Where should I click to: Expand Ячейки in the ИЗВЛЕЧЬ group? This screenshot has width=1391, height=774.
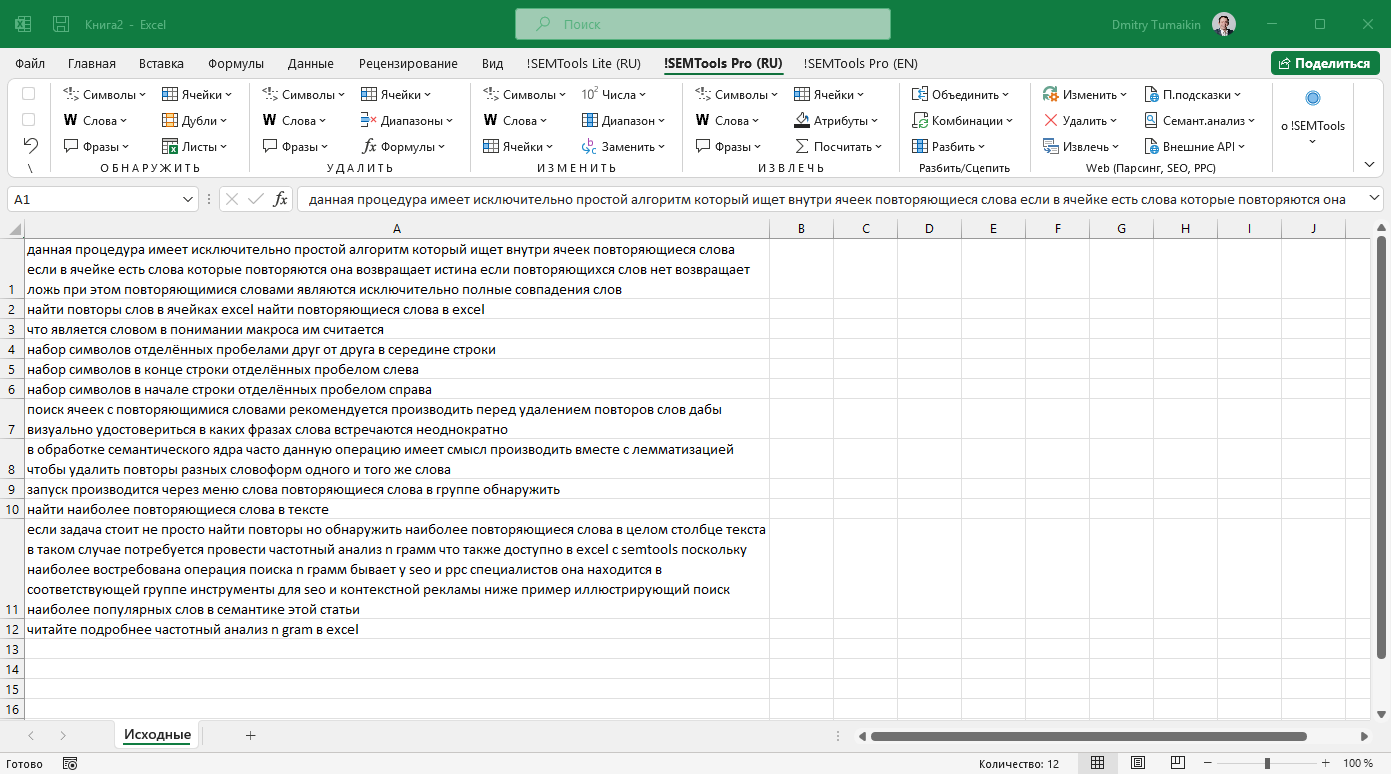pos(829,95)
